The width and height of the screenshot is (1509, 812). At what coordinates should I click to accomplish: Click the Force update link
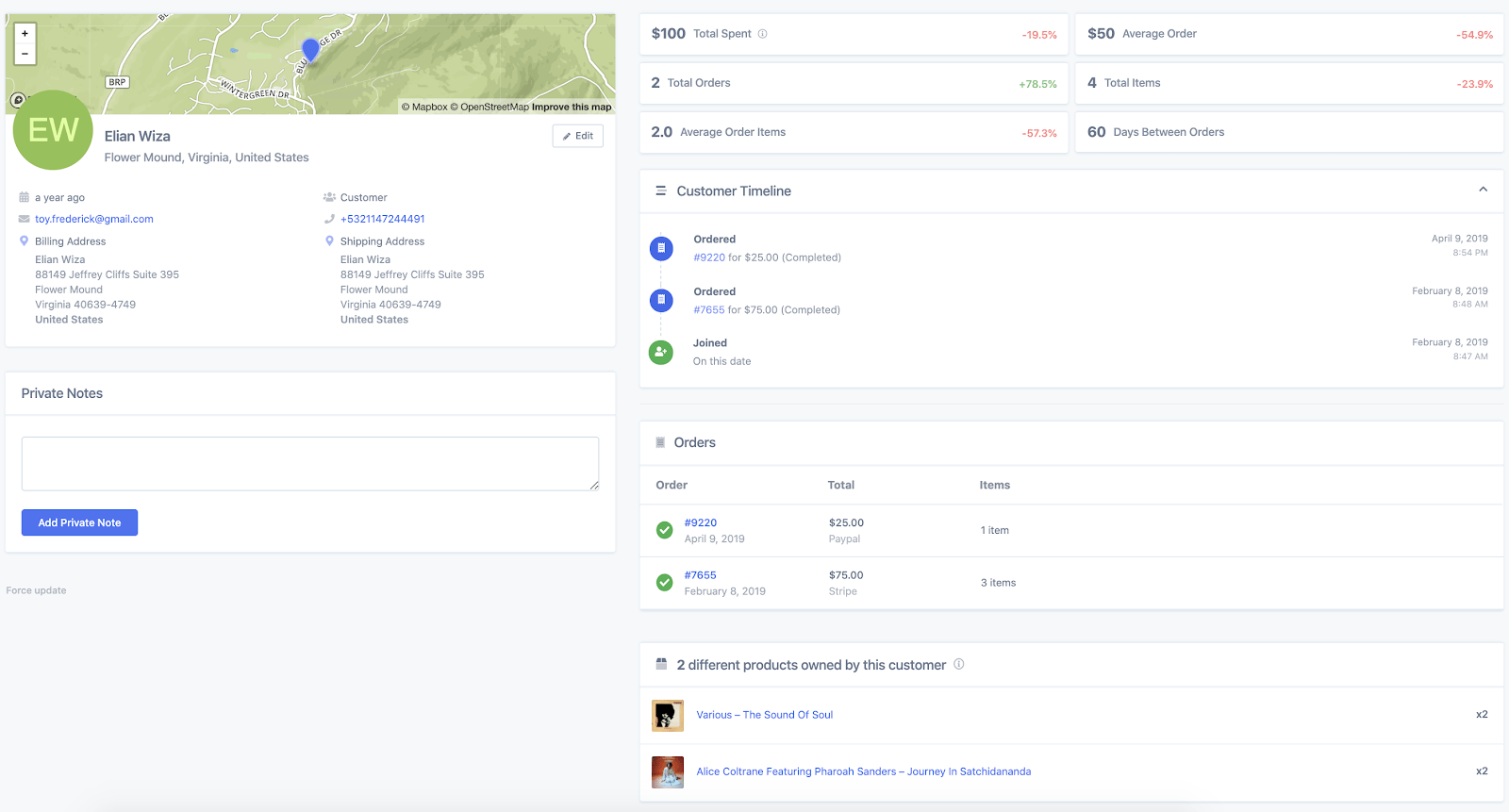36,590
